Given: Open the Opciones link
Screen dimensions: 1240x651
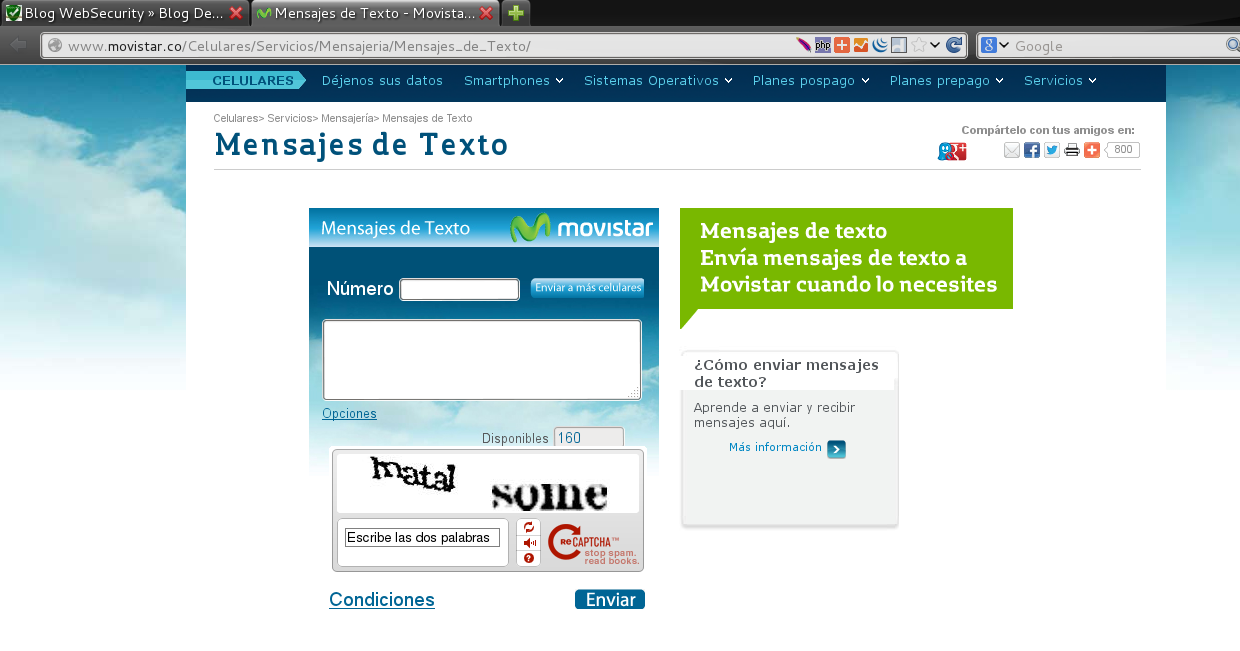Looking at the screenshot, I should (349, 414).
